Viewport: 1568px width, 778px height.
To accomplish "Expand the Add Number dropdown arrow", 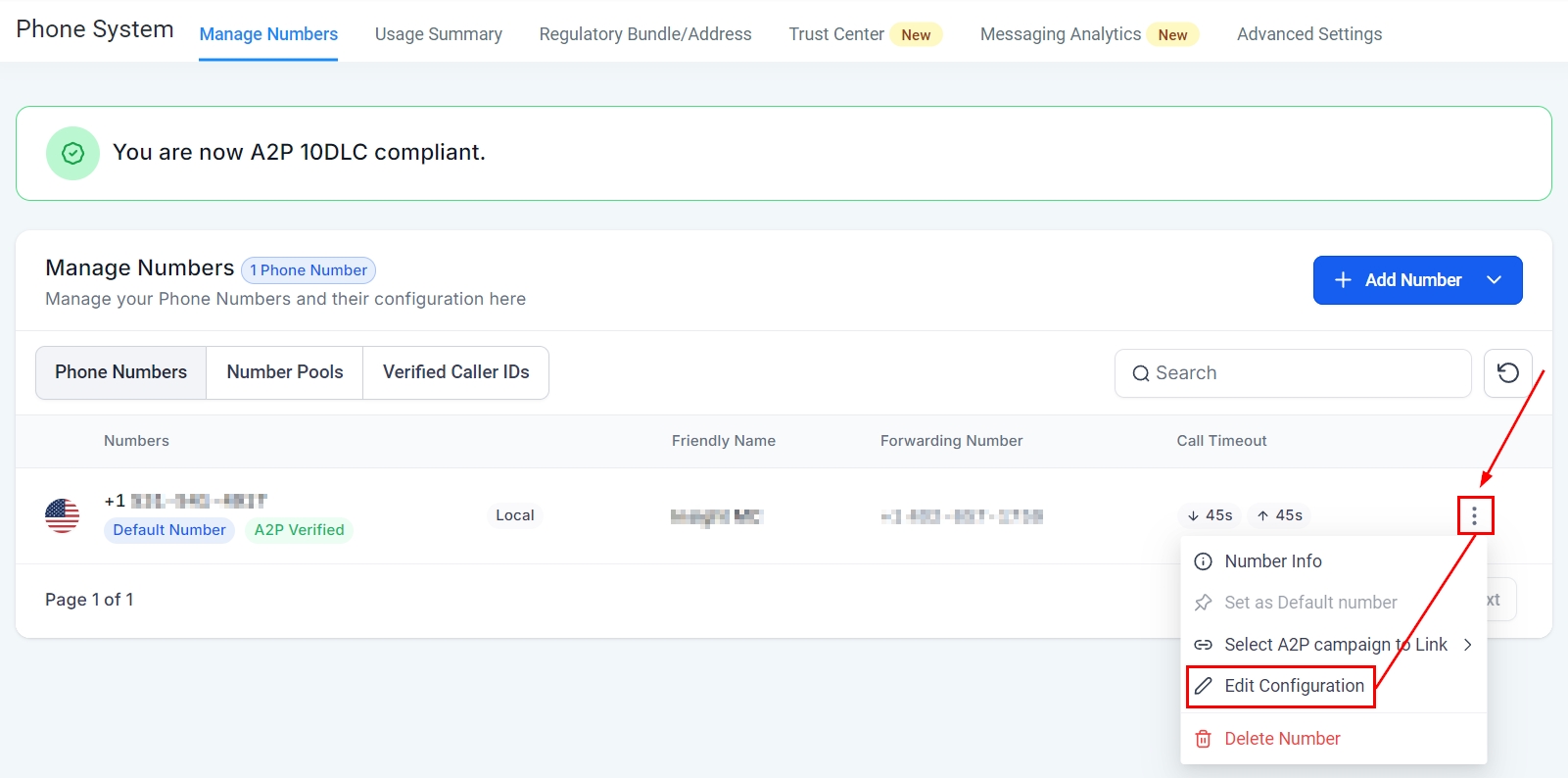I will 1494,280.
